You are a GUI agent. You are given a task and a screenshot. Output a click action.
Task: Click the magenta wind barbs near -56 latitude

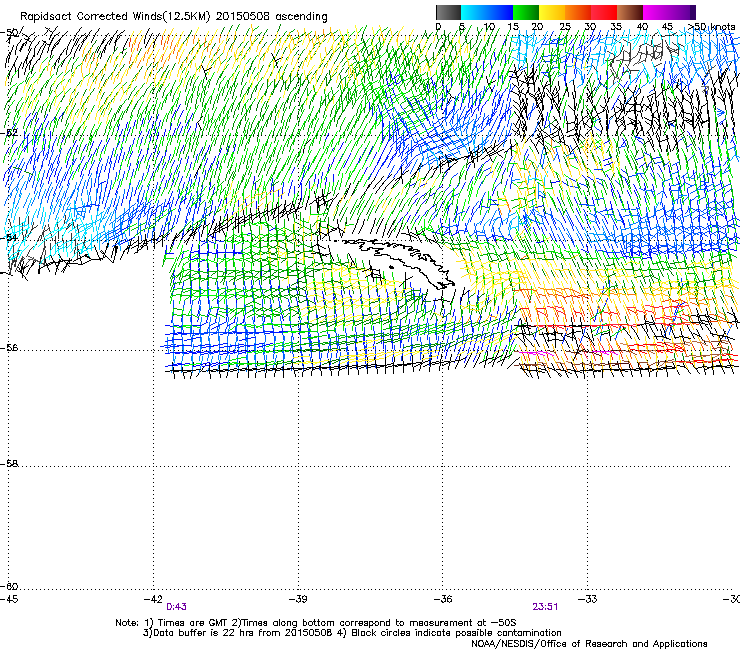[537, 353]
